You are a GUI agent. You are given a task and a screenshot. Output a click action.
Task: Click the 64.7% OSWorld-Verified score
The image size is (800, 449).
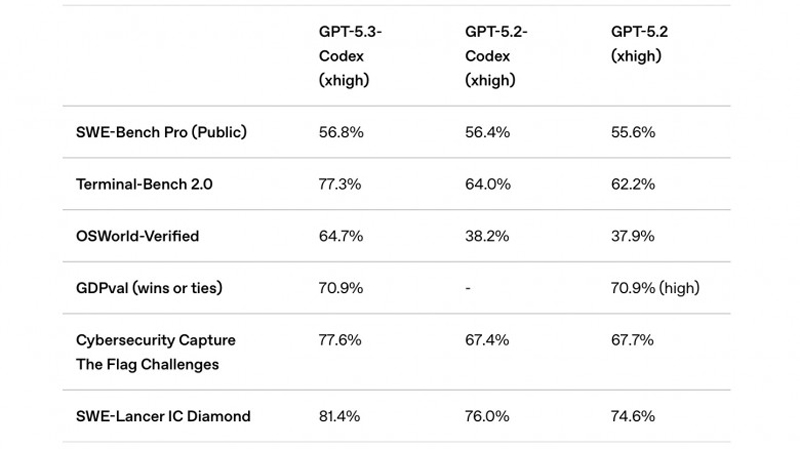coord(339,236)
